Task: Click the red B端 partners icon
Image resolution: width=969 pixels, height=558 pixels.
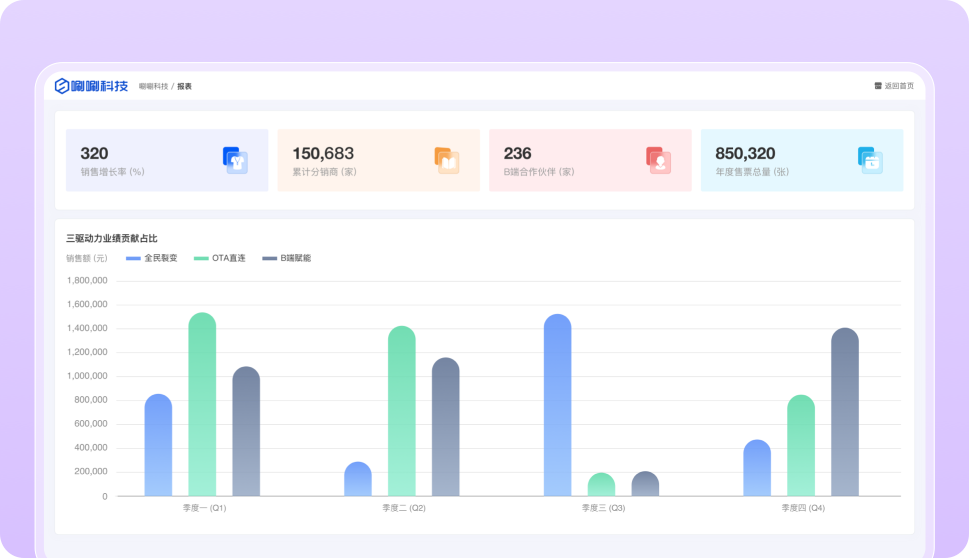Action: point(658,160)
